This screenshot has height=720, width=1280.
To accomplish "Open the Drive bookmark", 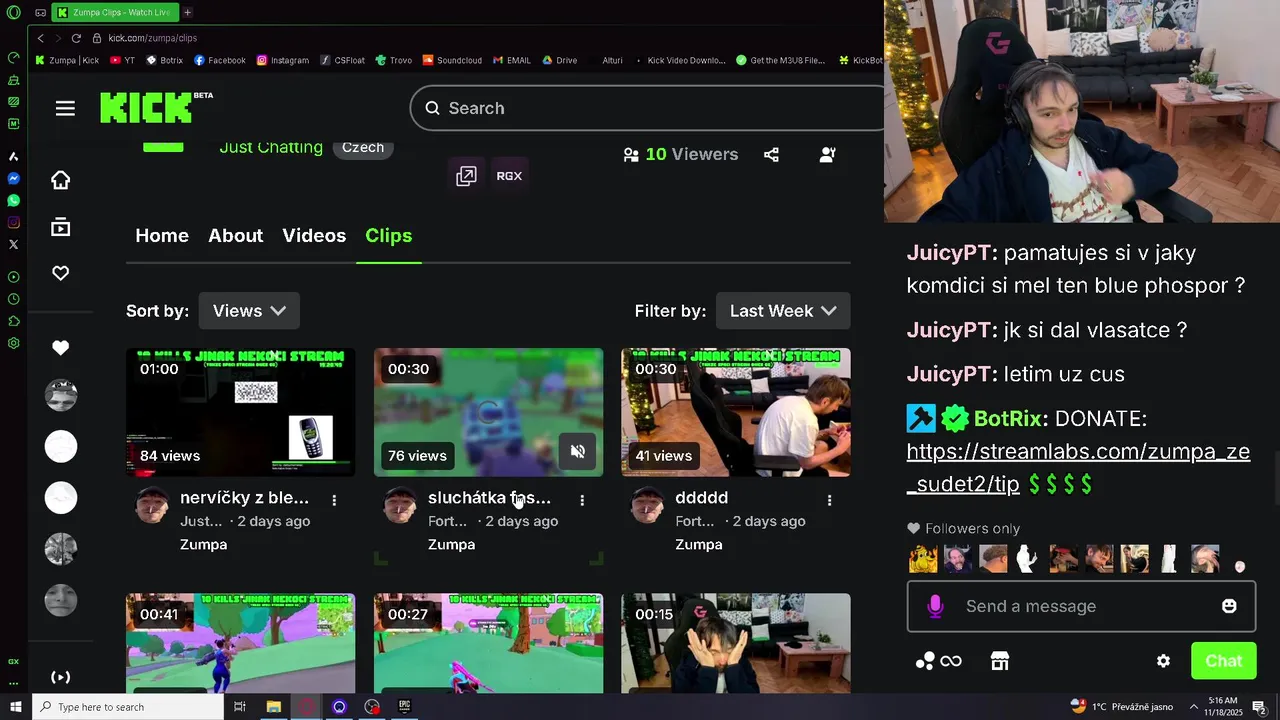I will click(x=560, y=60).
